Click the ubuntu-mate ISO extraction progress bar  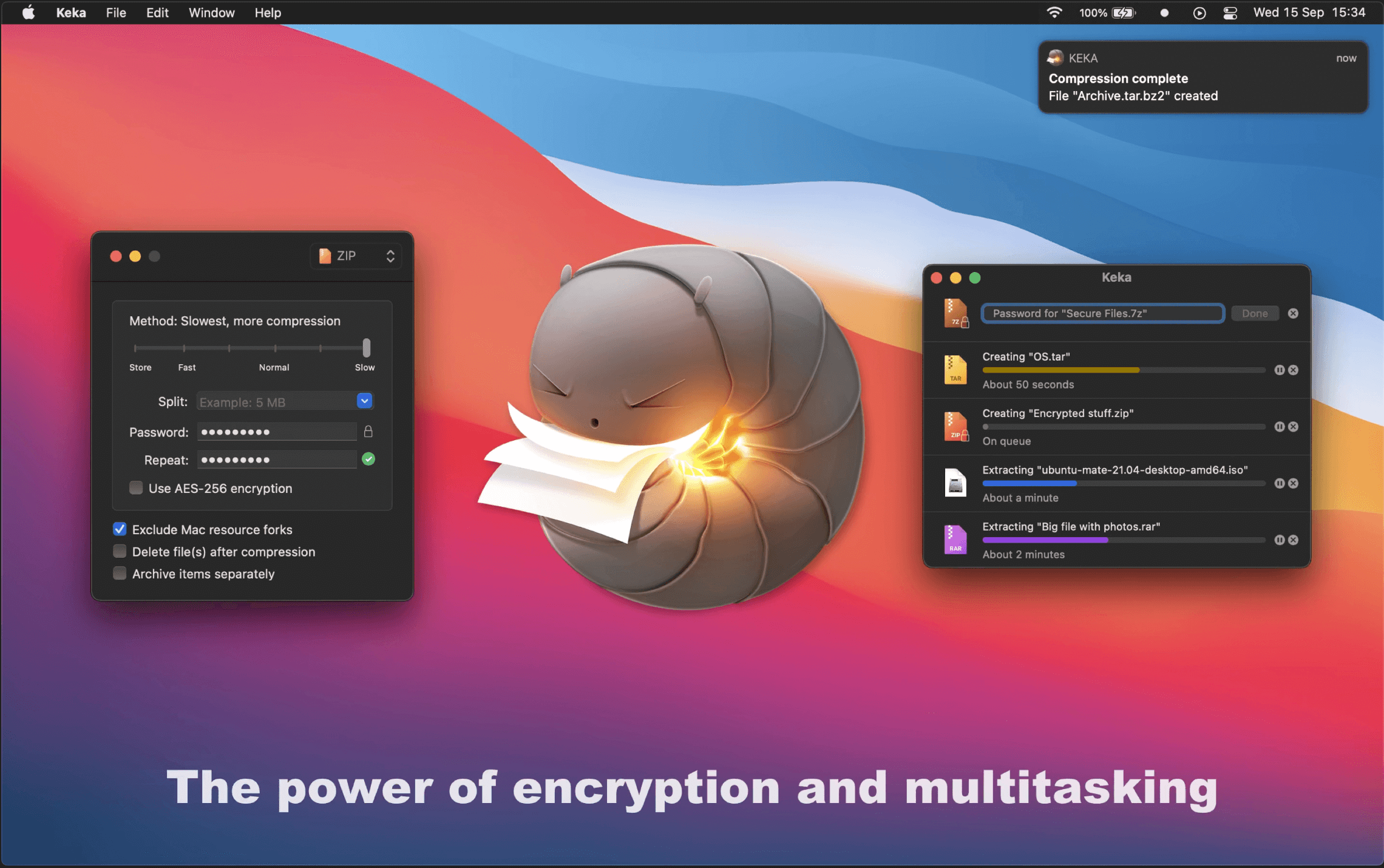(x=1124, y=483)
